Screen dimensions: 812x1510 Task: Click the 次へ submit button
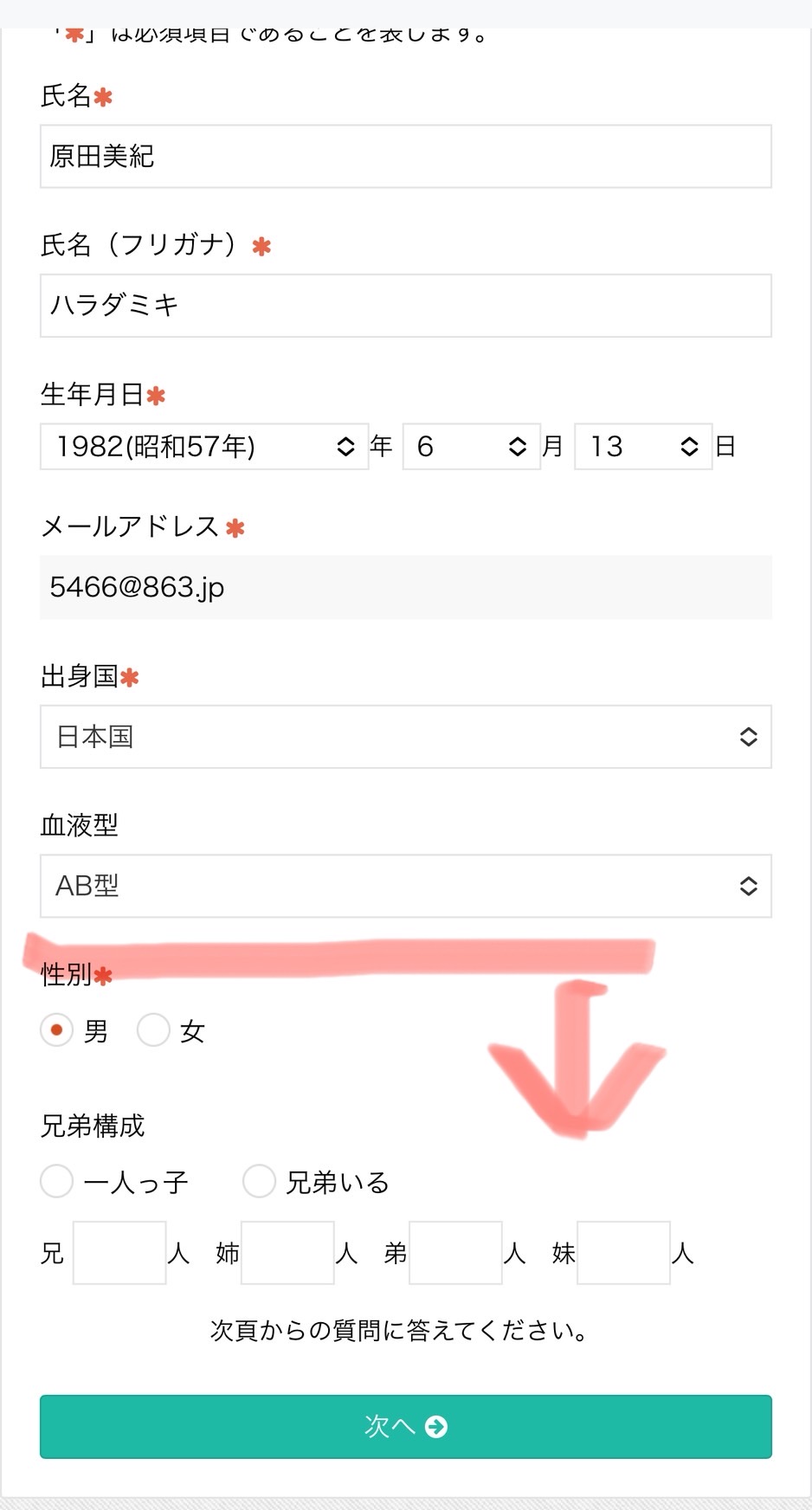coord(406,1426)
